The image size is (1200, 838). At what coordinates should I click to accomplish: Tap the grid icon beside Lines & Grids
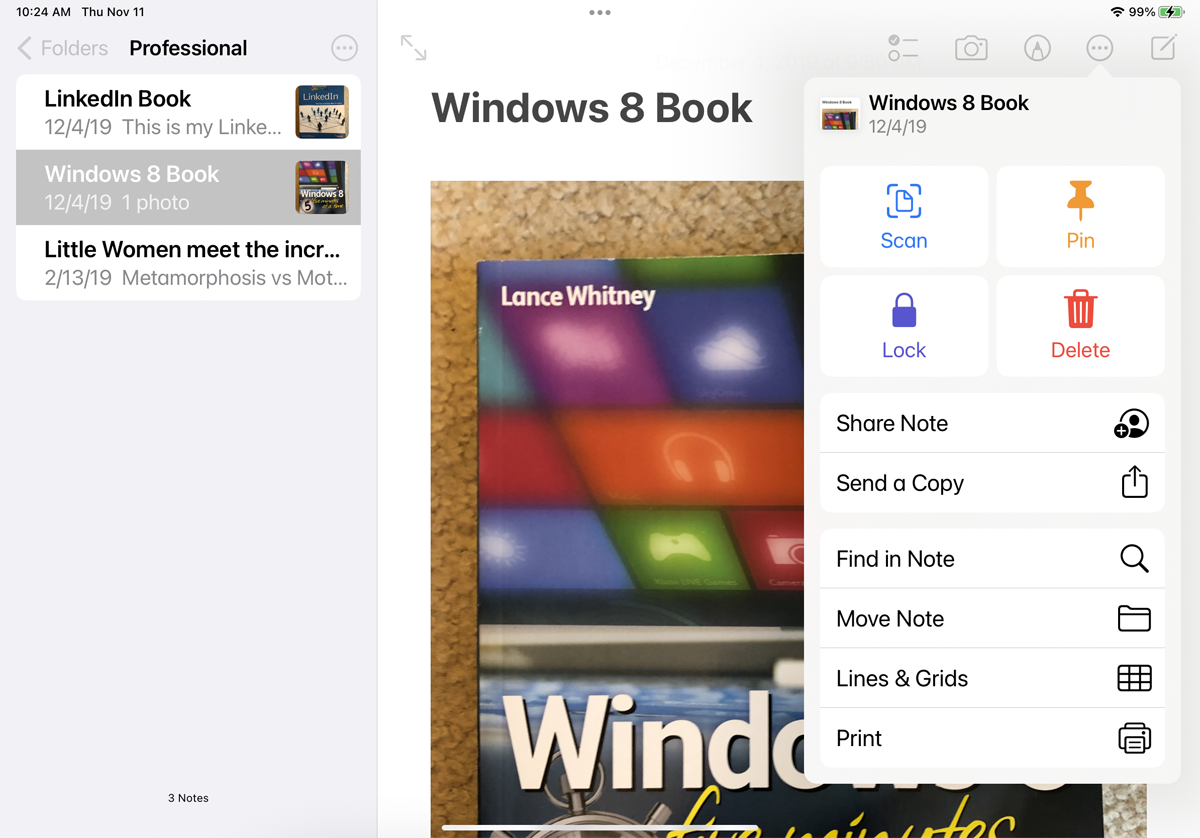[x=1134, y=678]
